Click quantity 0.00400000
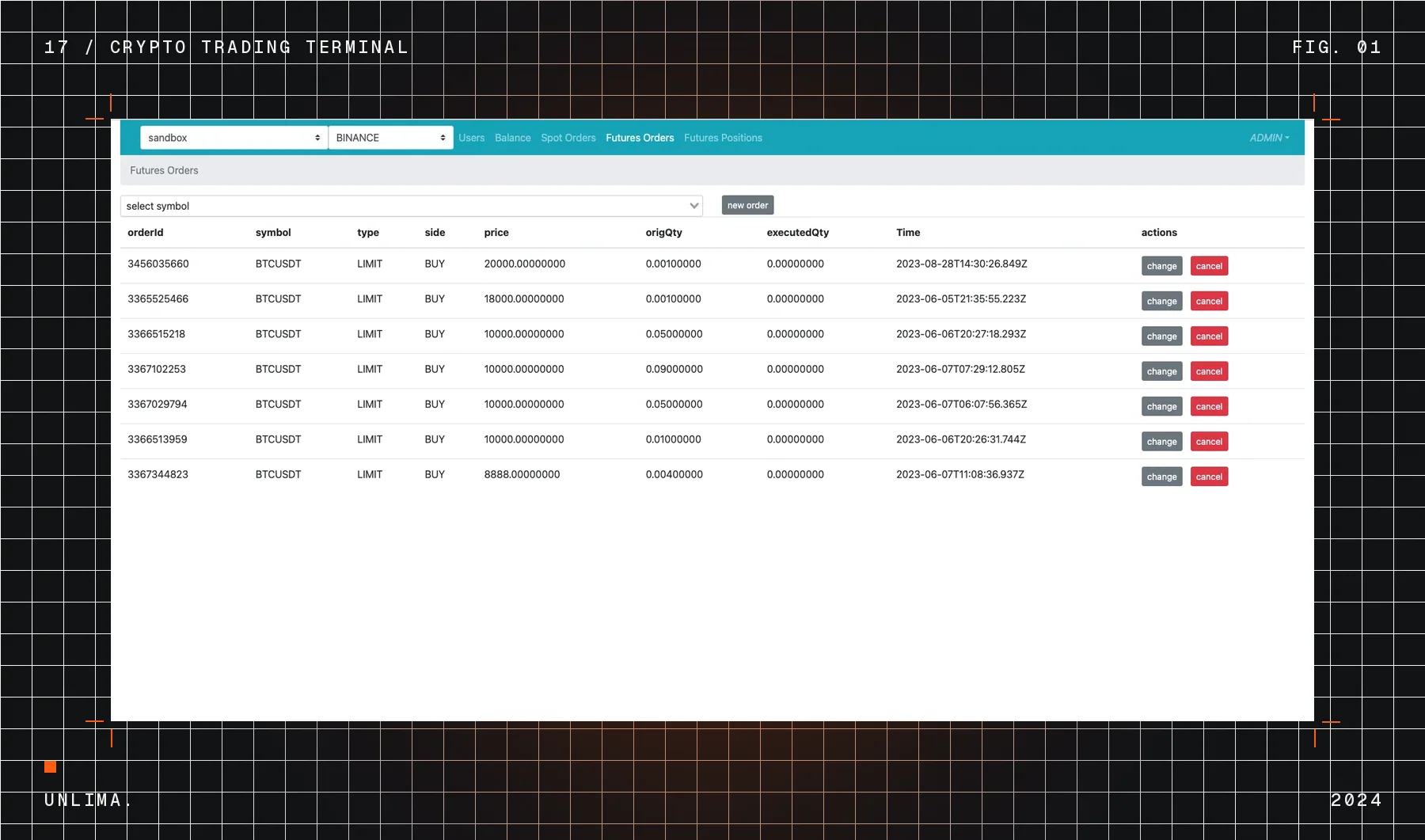The height and width of the screenshot is (840, 1425). click(674, 474)
